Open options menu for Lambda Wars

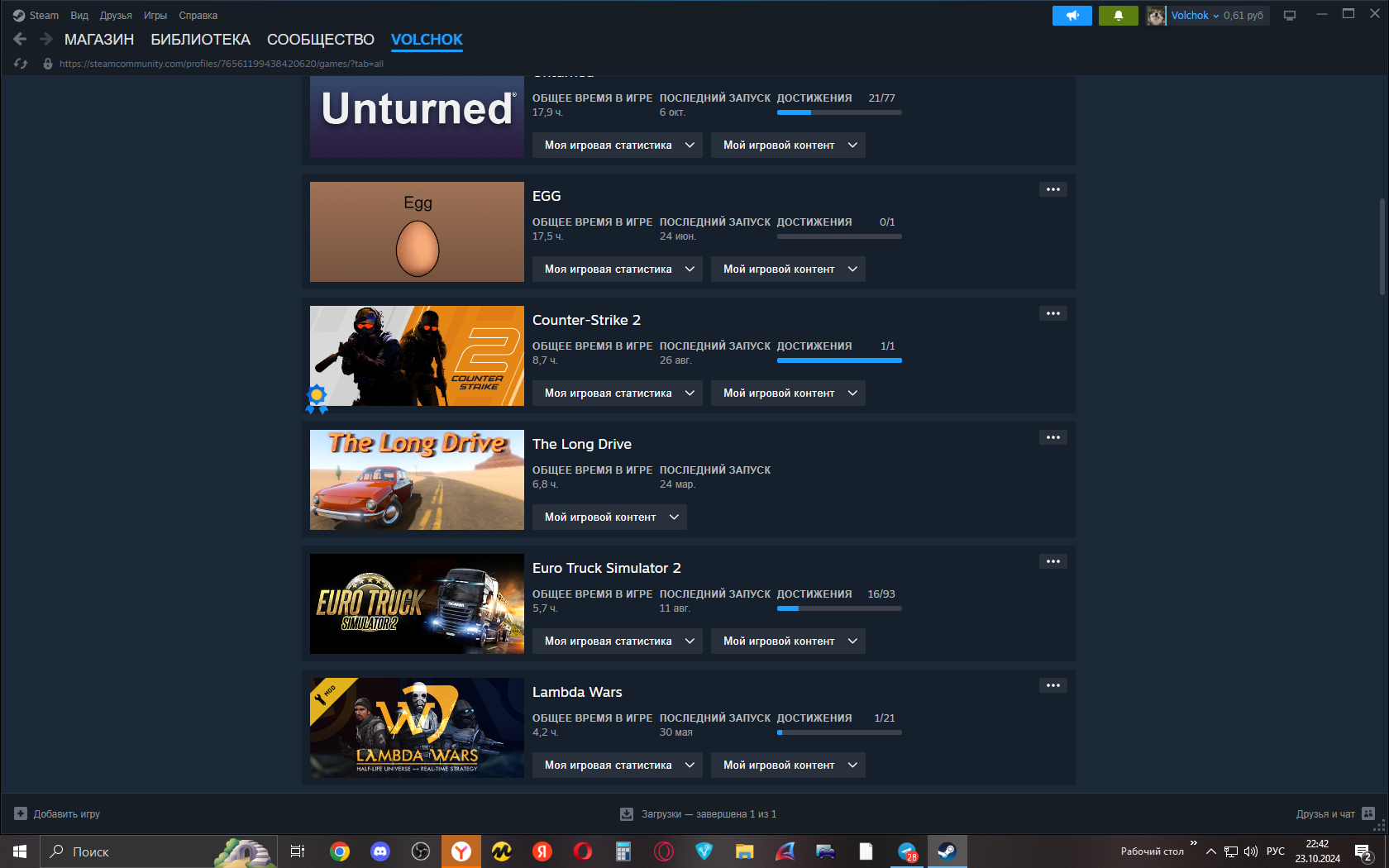pos(1053,685)
